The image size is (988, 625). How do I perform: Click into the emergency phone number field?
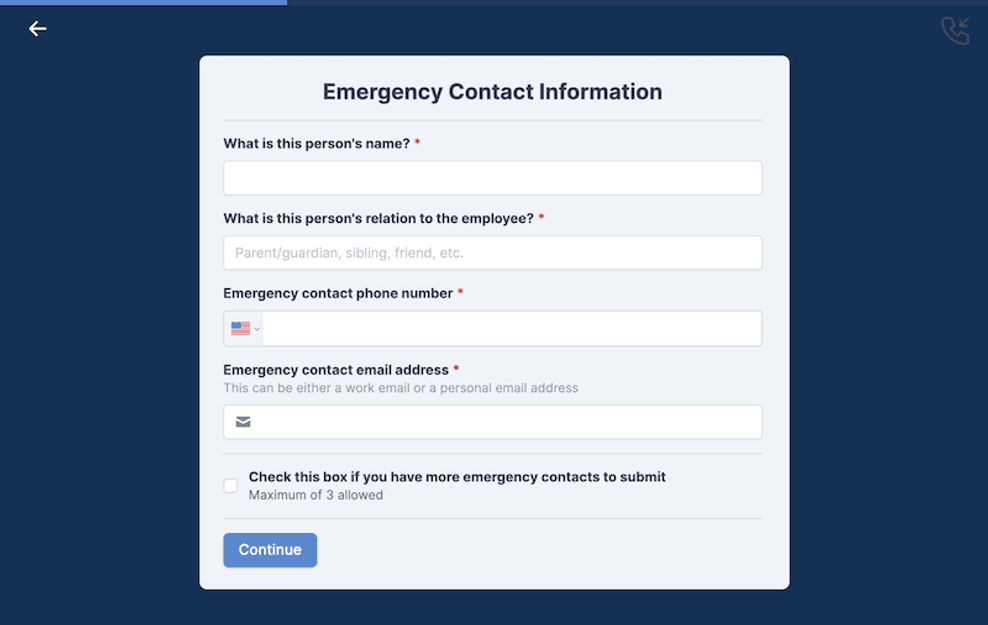(x=510, y=328)
